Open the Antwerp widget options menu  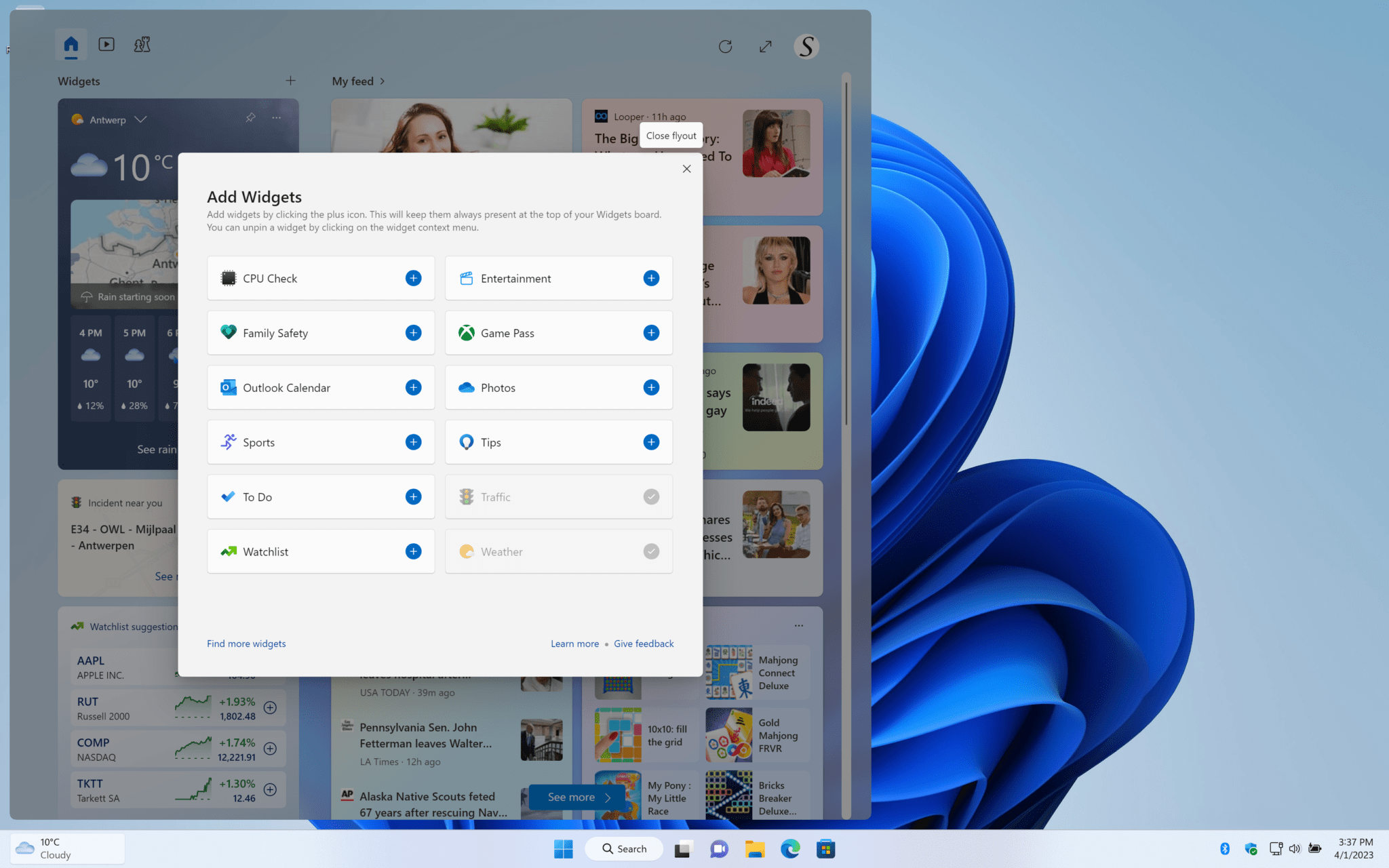click(x=276, y=117)
